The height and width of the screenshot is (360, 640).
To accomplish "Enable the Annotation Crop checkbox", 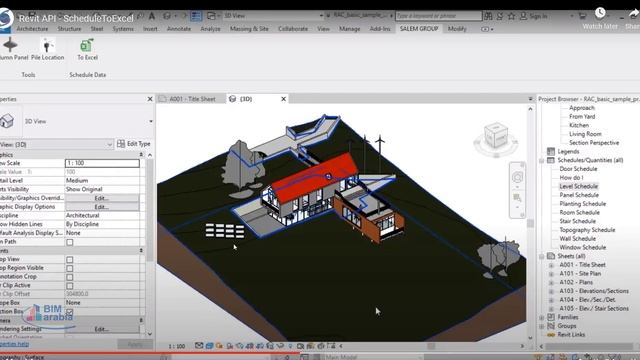I will tap(70, 277).
